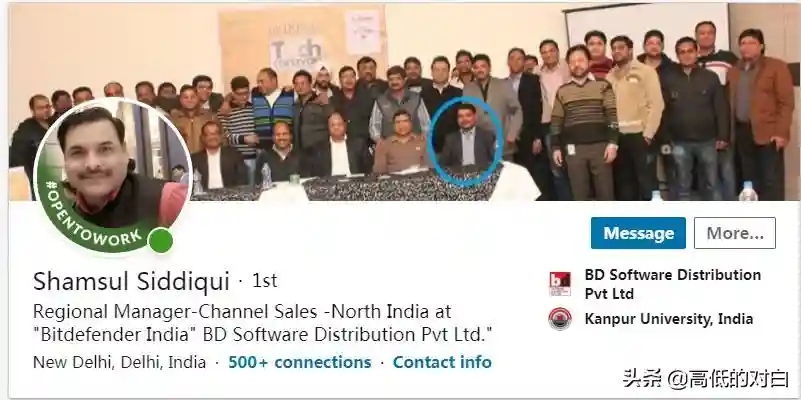Click the green online status dot
This screenshot has width=801, height=400.
click(x=160, y=241)
